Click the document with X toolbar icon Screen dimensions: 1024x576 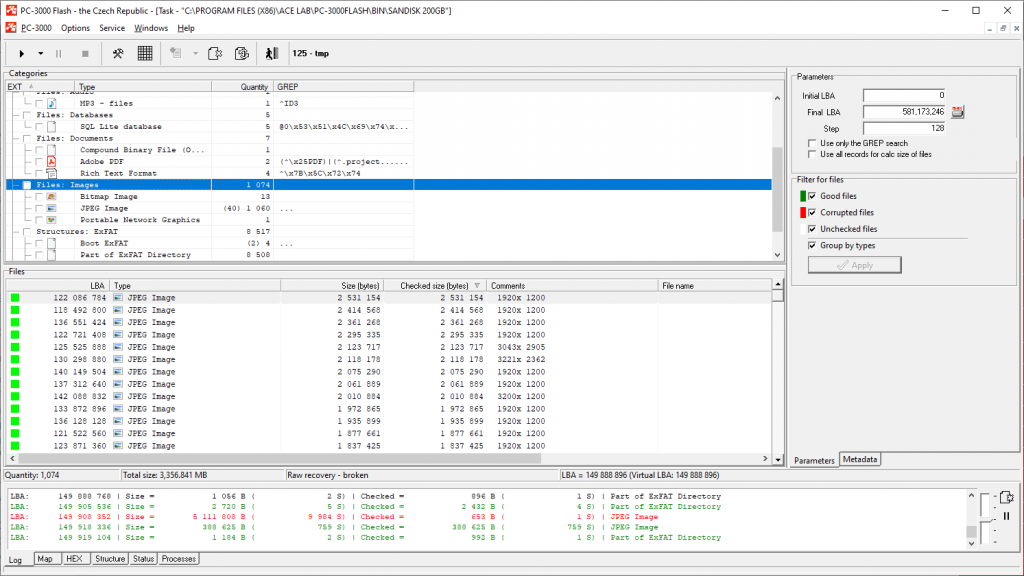[217, 53]
